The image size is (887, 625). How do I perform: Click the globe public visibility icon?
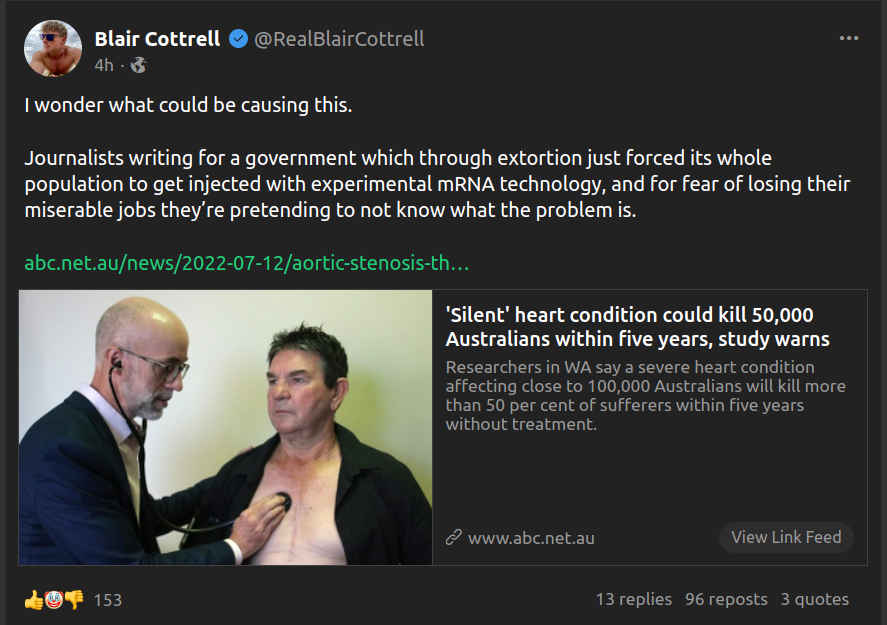point(138,65)
